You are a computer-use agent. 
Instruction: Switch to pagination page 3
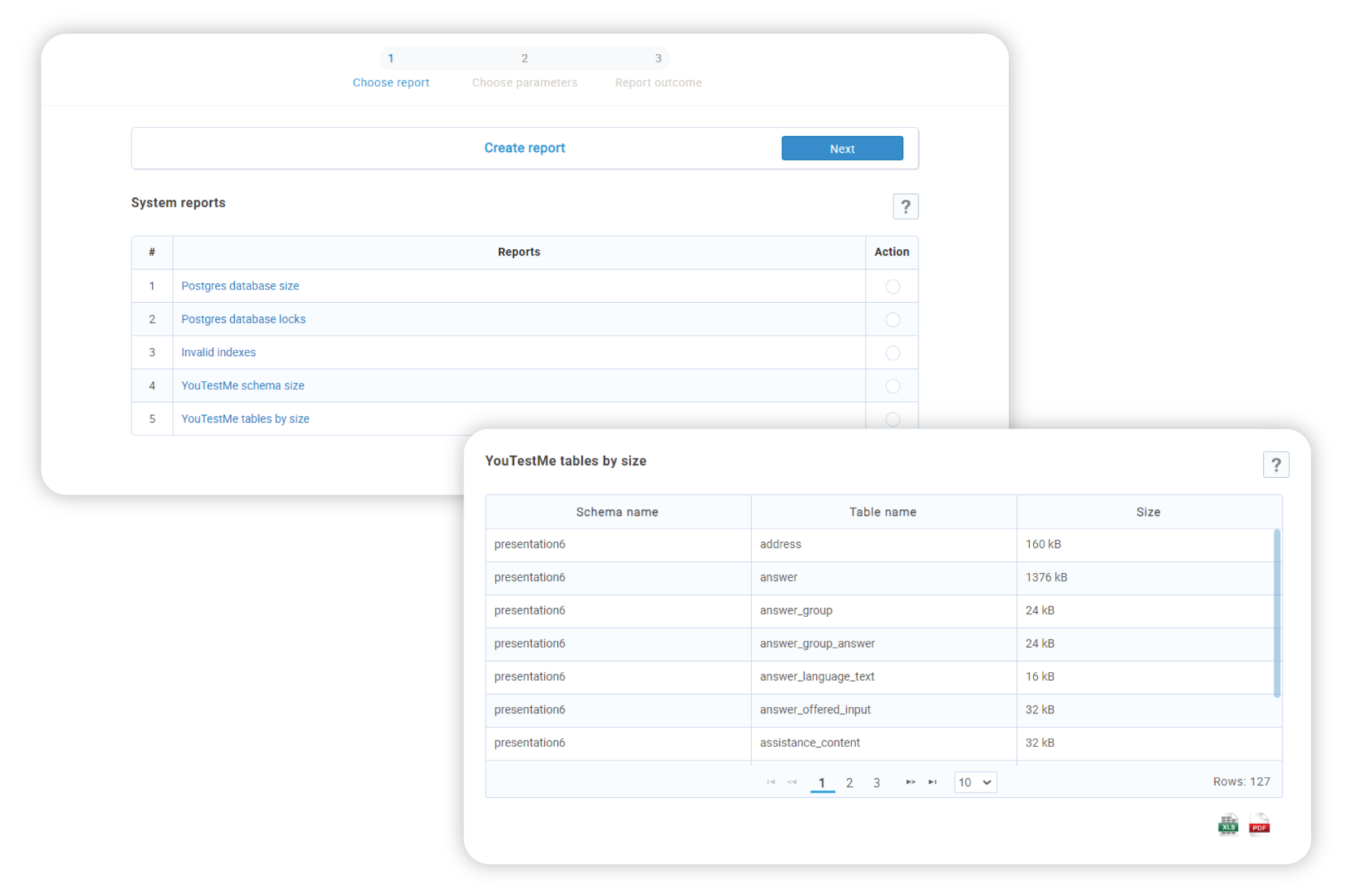coord(876,782)
